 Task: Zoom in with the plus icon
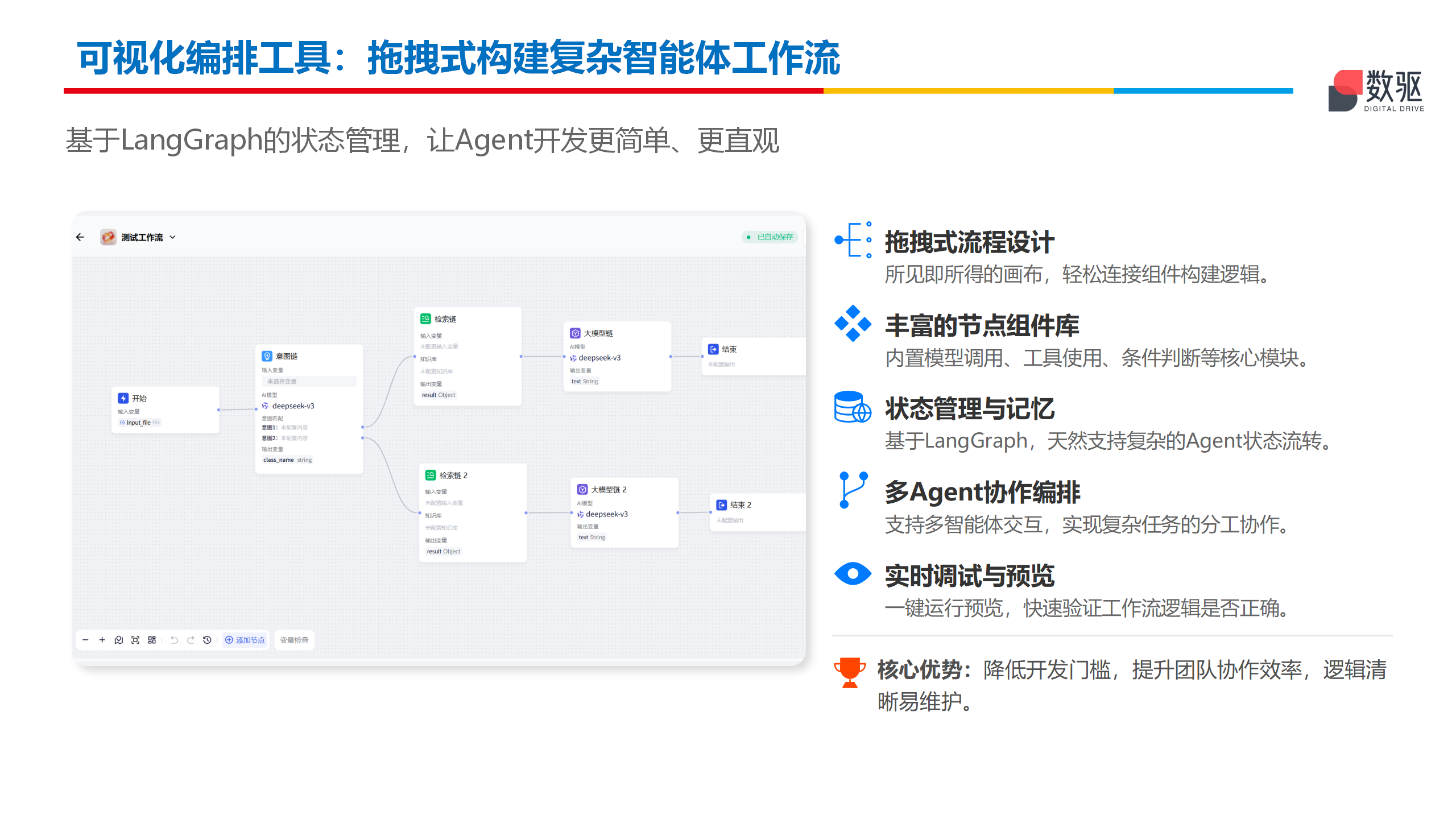102,640
